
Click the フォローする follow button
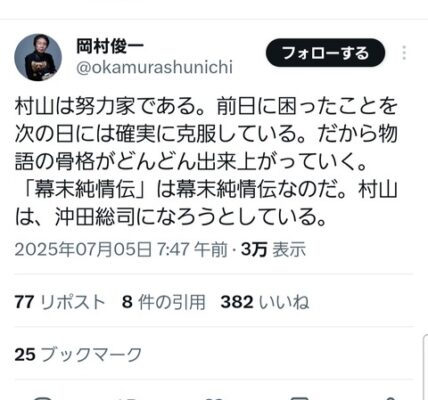(325, 53)
